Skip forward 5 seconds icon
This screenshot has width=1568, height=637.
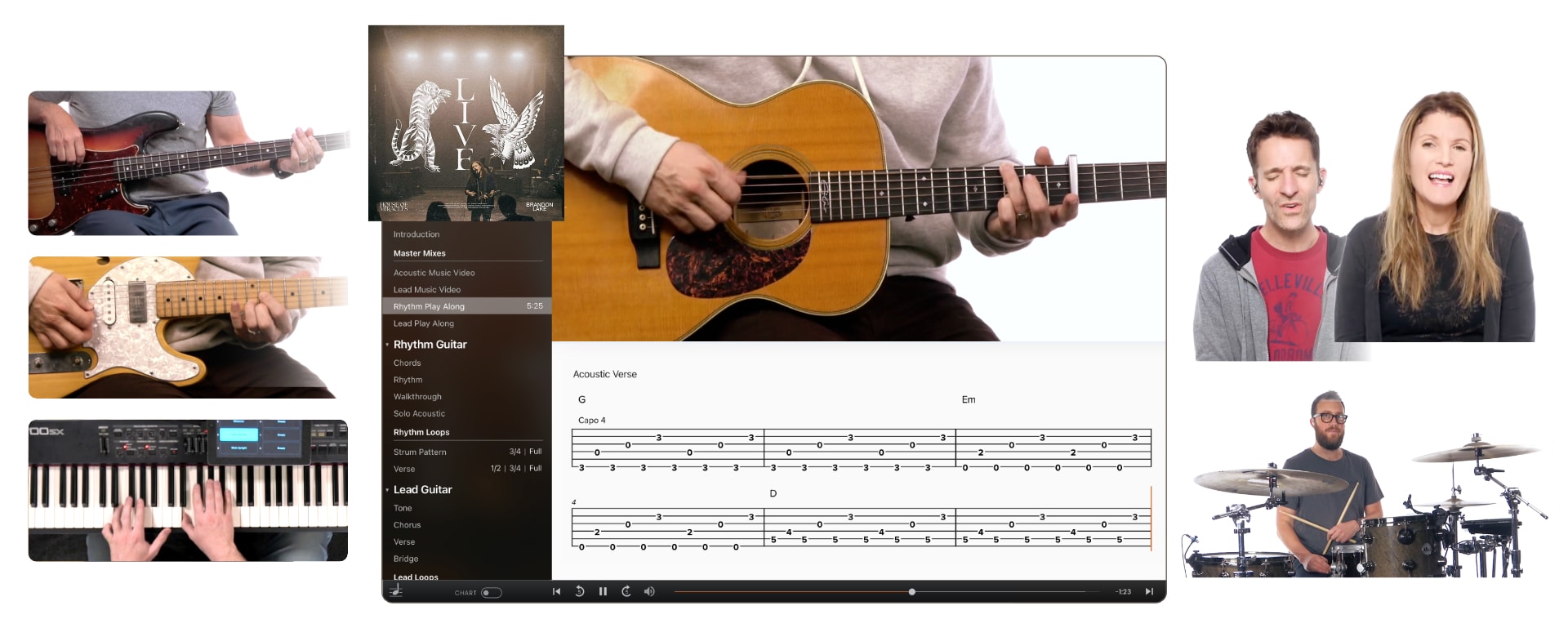(x=626, y=592)
